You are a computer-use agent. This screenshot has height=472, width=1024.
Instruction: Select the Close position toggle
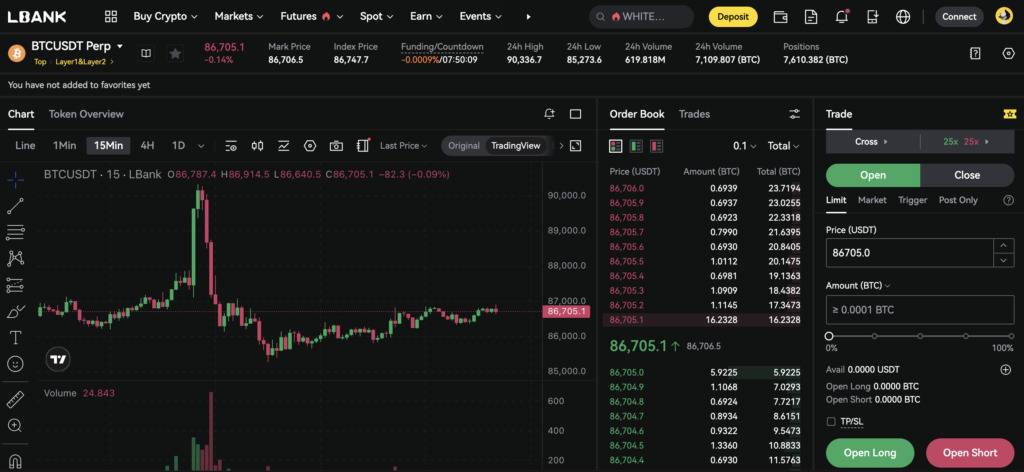tap(967, 175)
